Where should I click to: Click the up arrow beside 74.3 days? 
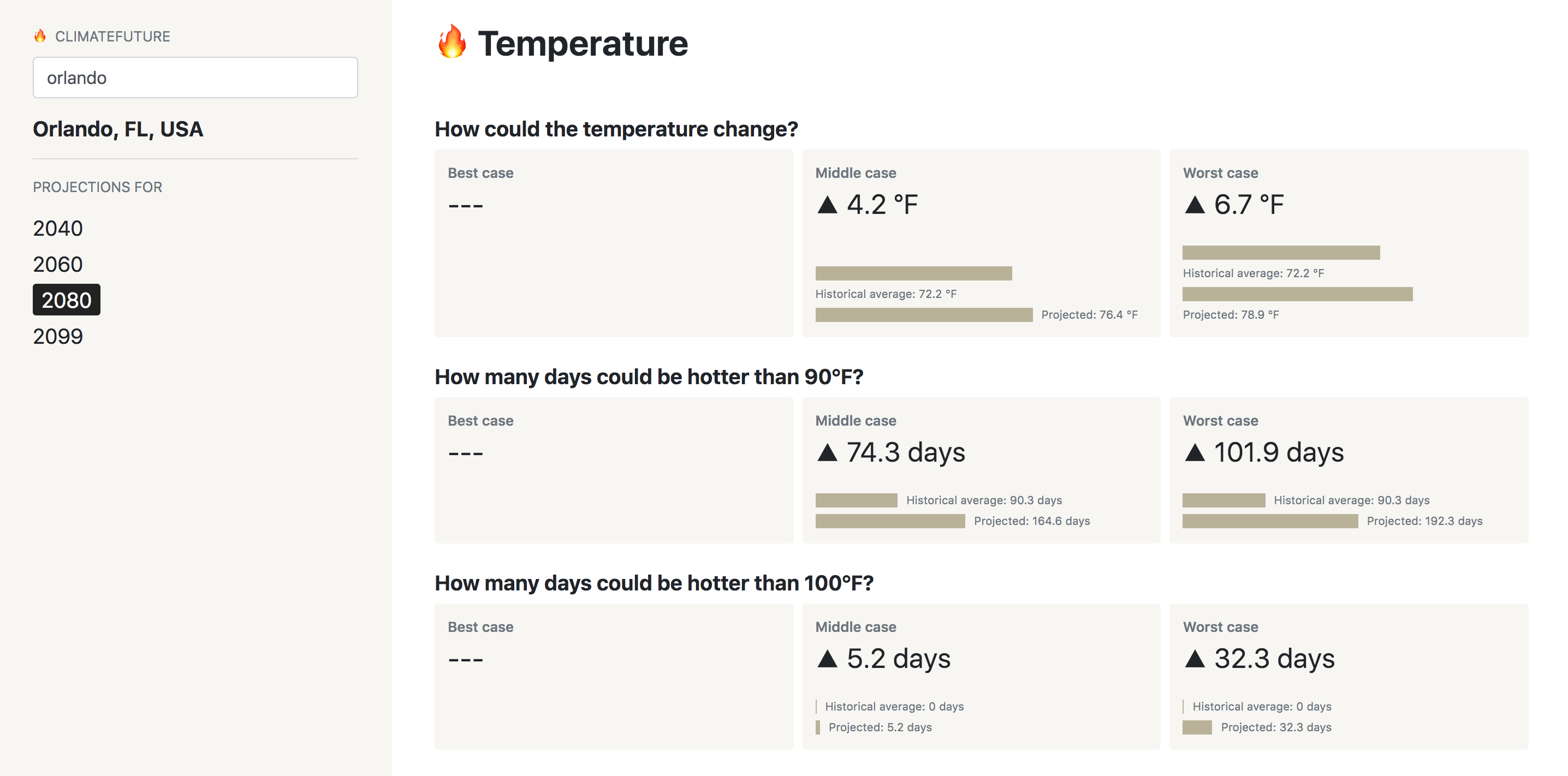827,452
